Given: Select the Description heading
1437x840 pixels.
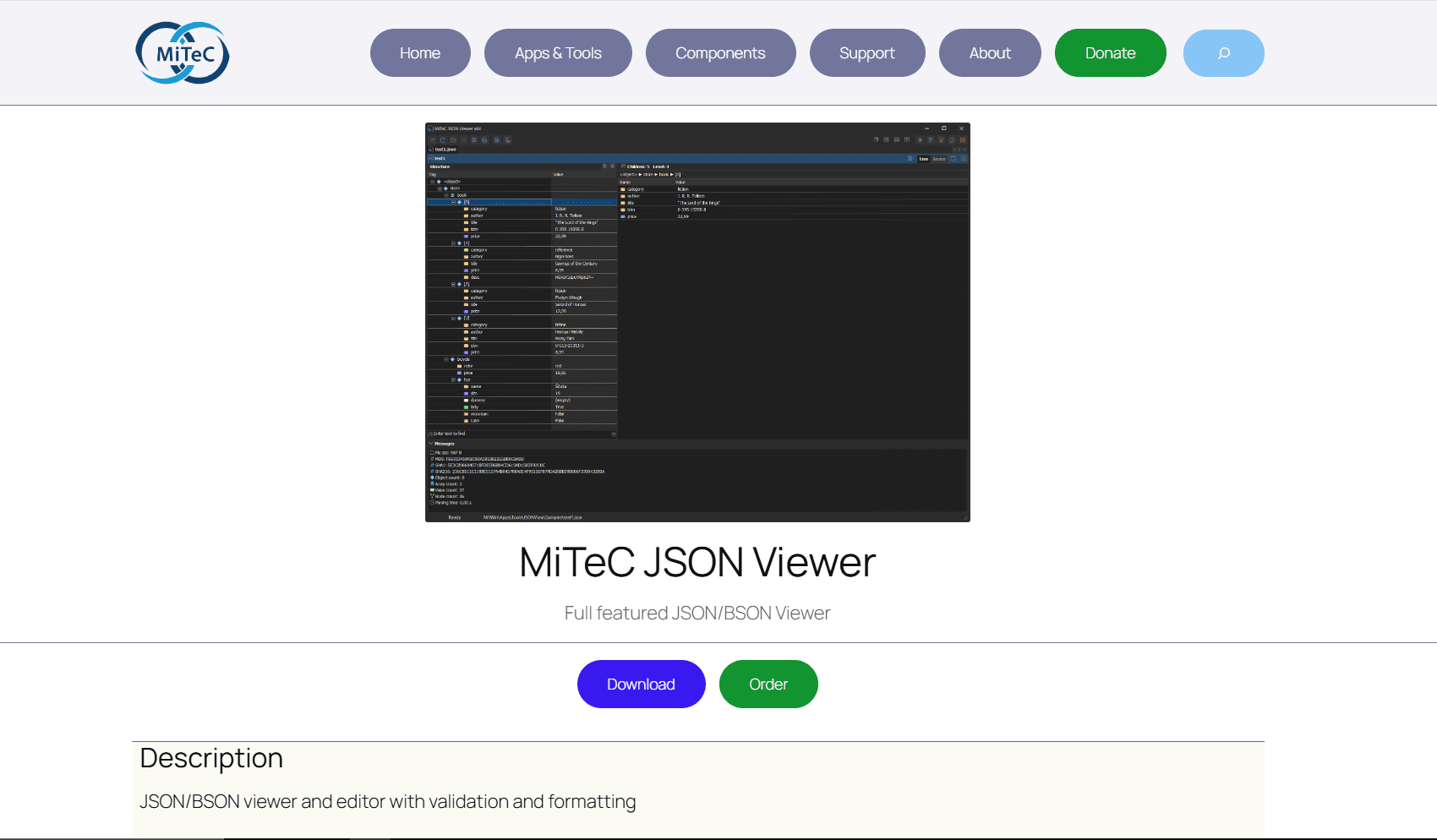Looking at the screenshot, I should point(211,758).
